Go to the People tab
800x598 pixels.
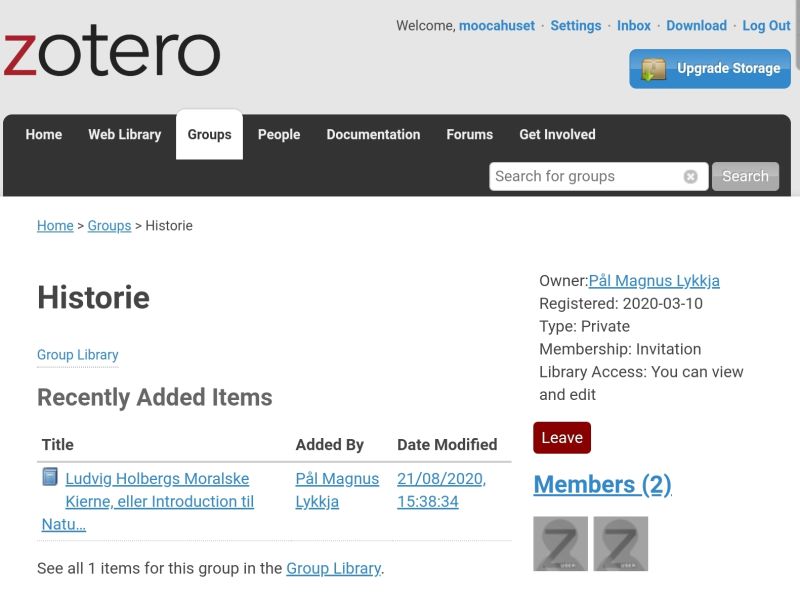(279, 134)
